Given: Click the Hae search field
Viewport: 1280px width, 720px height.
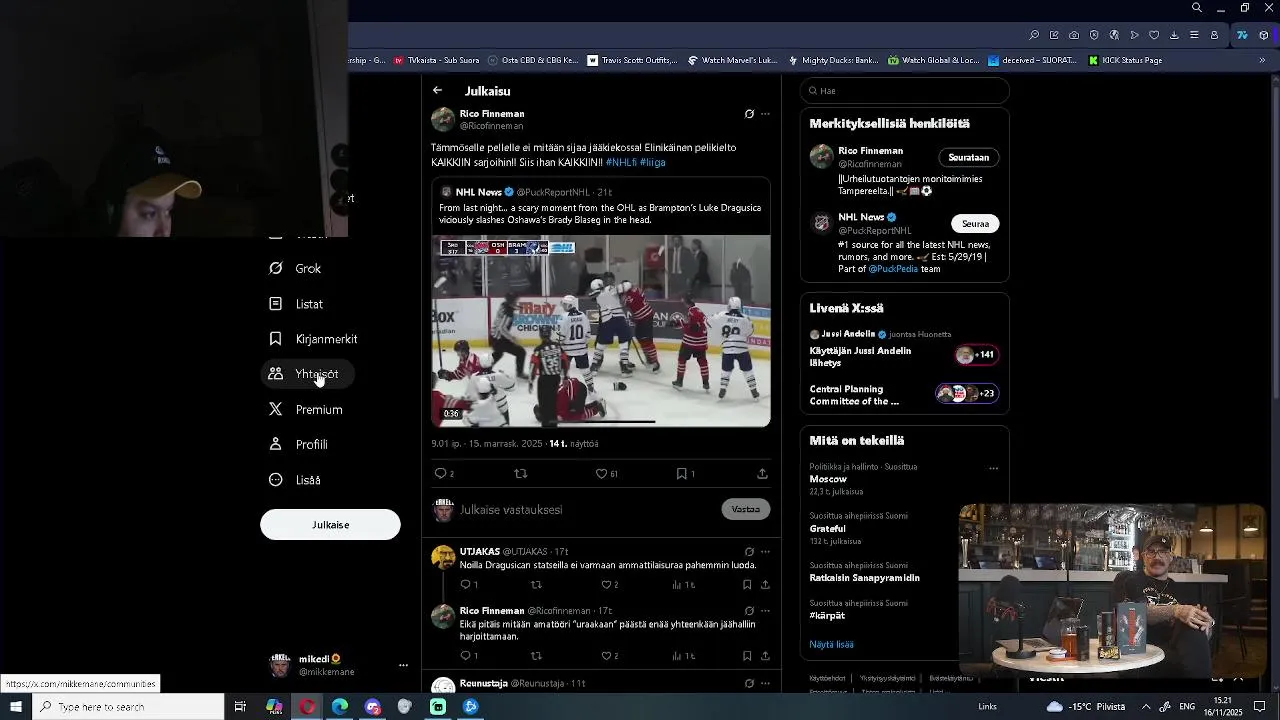Looking at the screenshot, I should tap(904, 91).
